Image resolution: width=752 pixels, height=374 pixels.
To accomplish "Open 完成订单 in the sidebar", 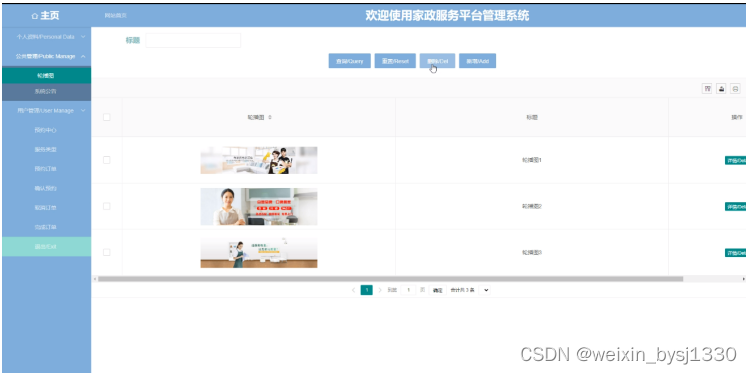I will coord(47,227).
